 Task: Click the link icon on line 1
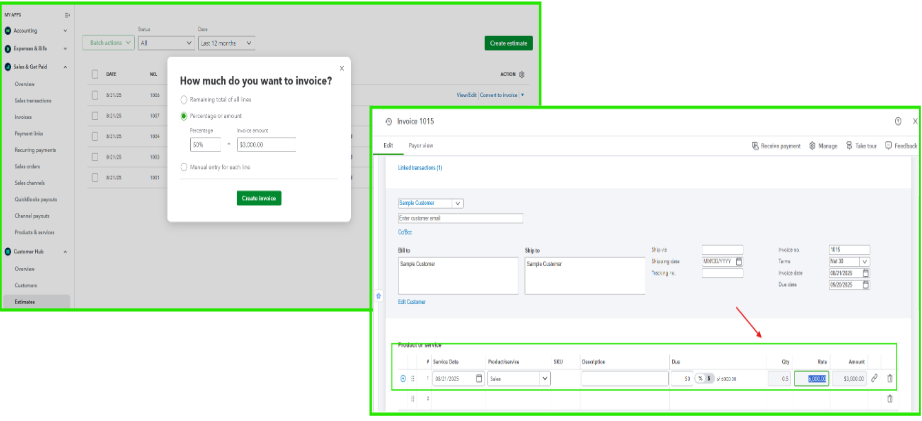pyautogui.click(x=874, y=379)
